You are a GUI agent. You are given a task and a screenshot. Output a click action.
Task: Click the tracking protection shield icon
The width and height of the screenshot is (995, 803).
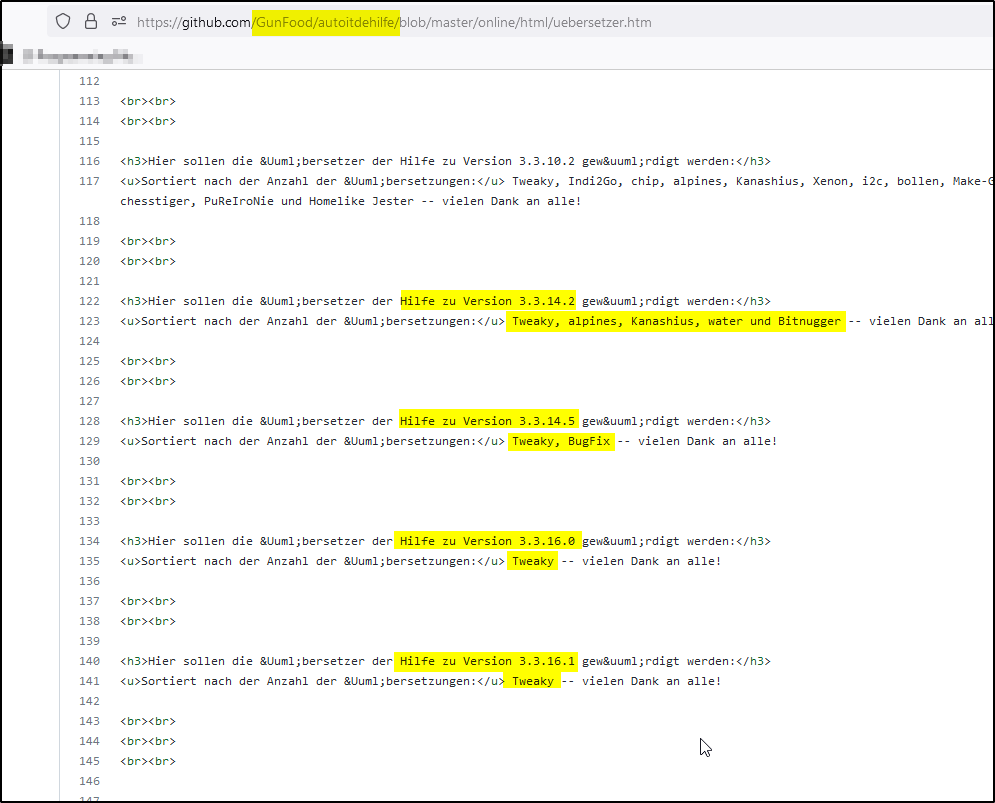tap(63, 21)
